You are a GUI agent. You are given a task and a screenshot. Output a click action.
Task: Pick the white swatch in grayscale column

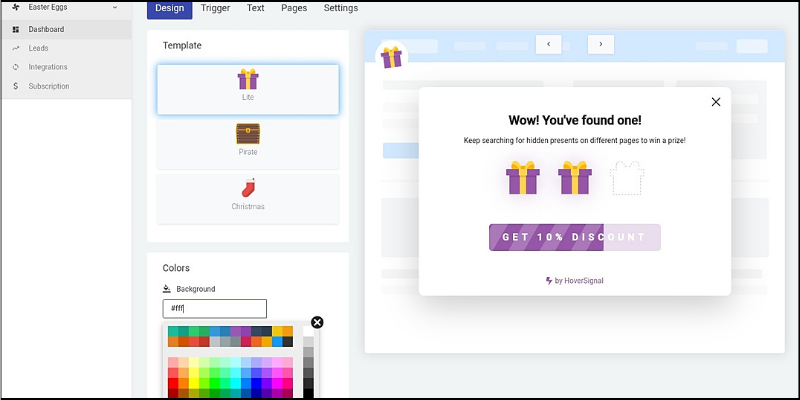click(x=308, y=332)
